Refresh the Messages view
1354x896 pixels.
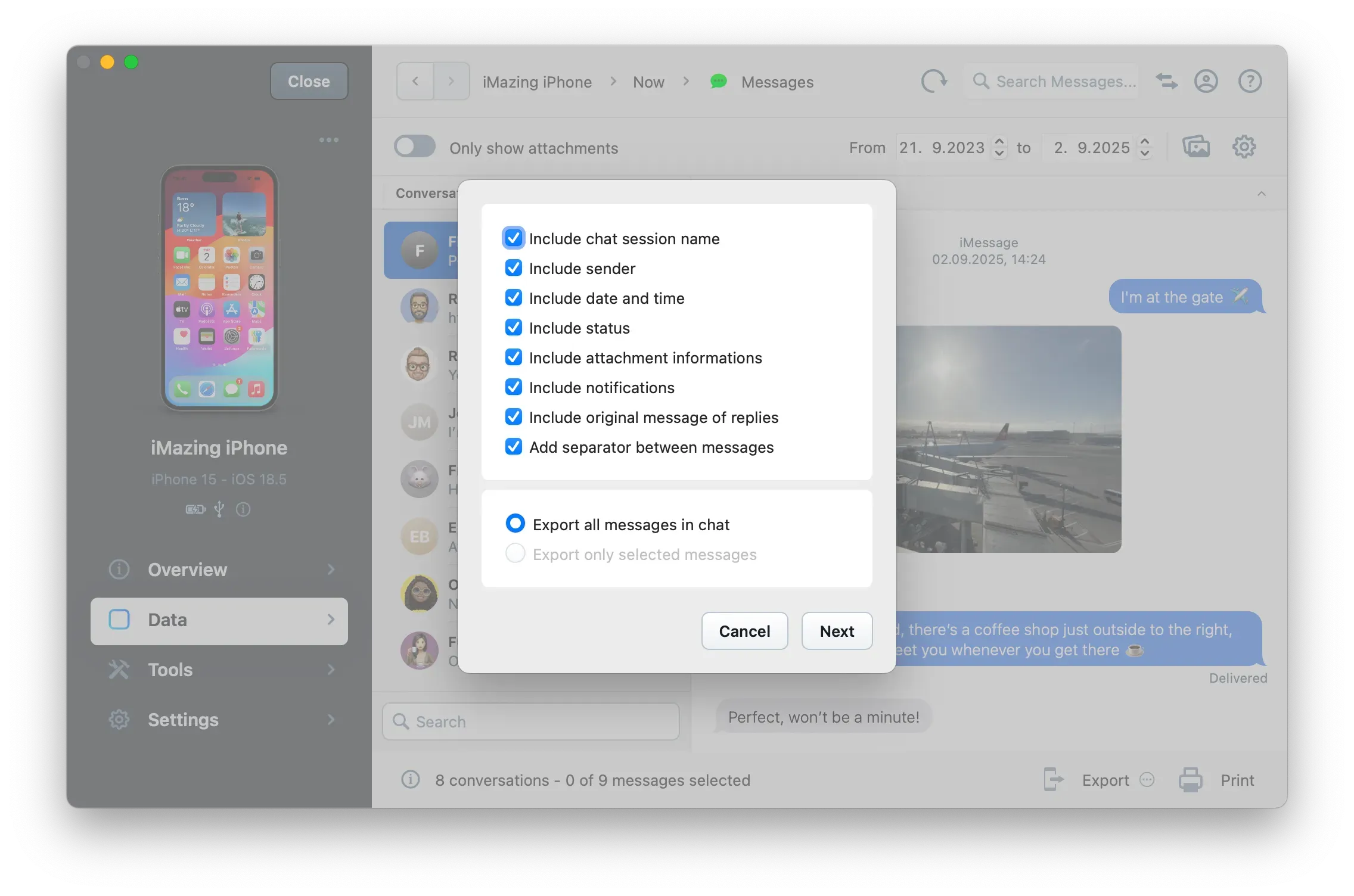click(x=934, y=82)
